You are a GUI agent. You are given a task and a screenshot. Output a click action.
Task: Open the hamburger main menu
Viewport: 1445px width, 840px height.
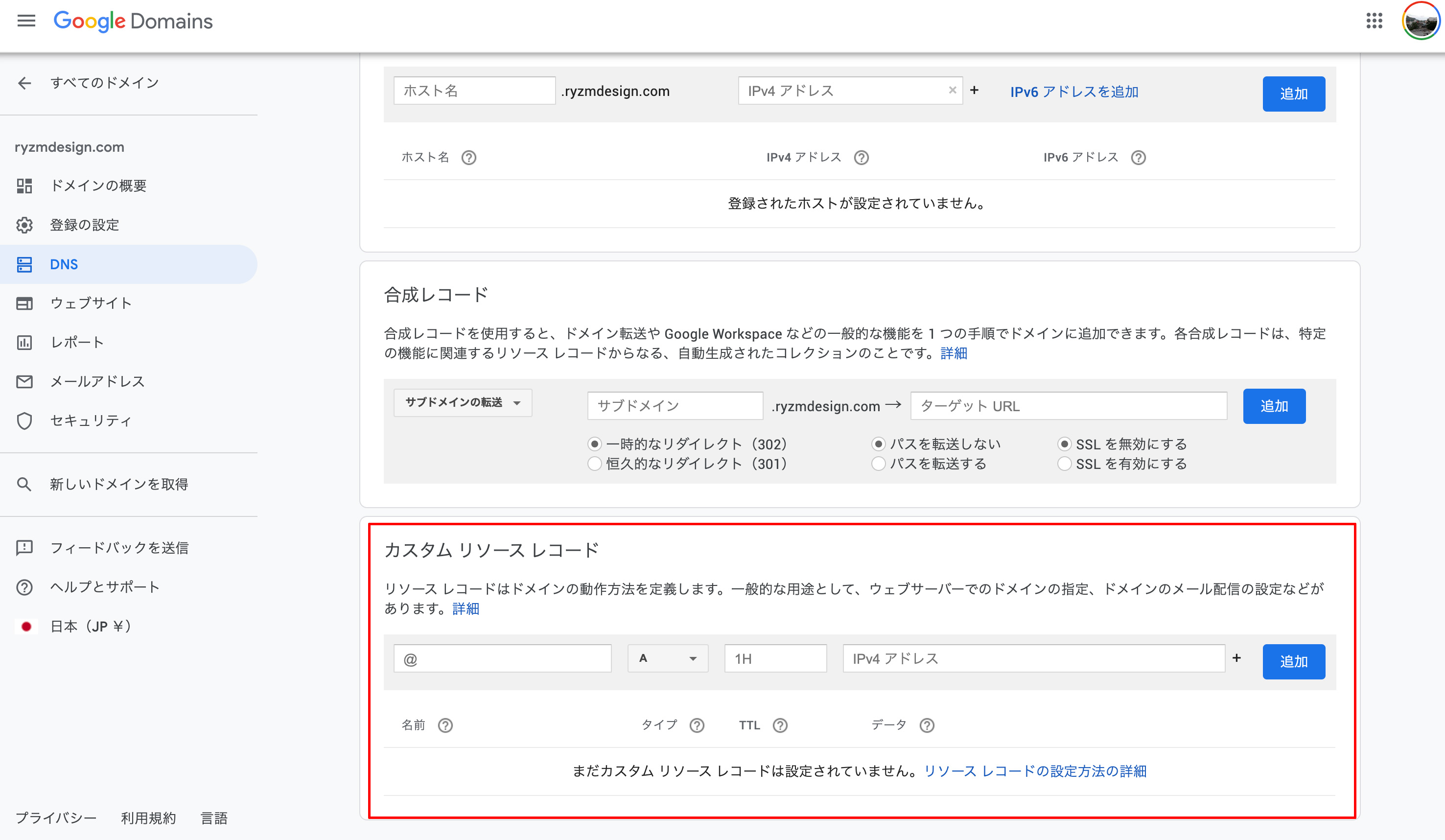click(x=26, y=21)
